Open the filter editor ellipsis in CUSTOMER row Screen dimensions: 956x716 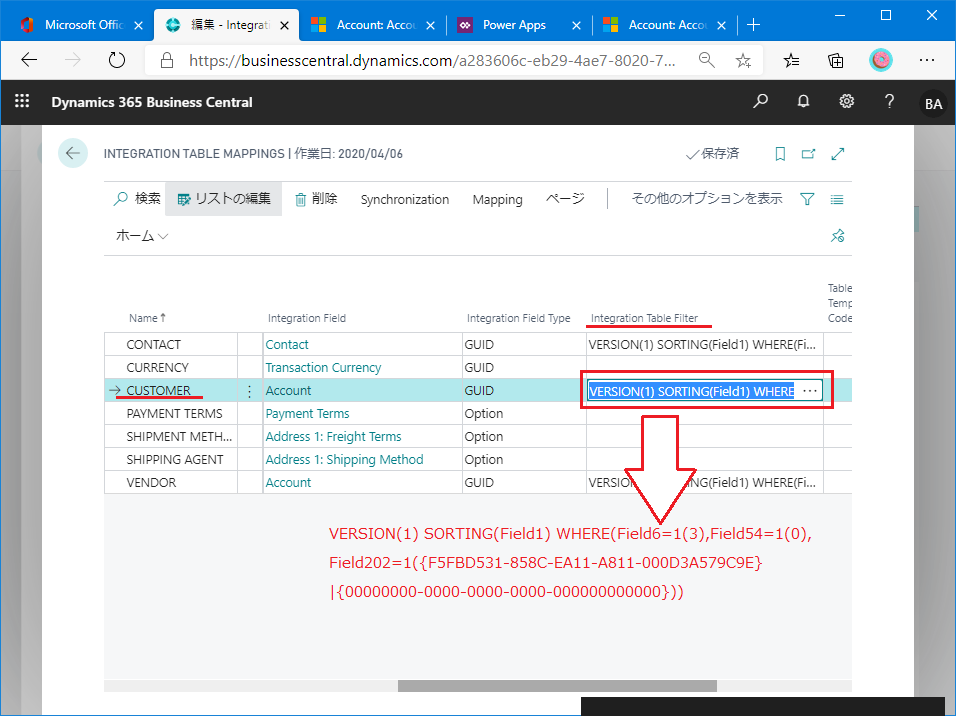click(810, 391)
